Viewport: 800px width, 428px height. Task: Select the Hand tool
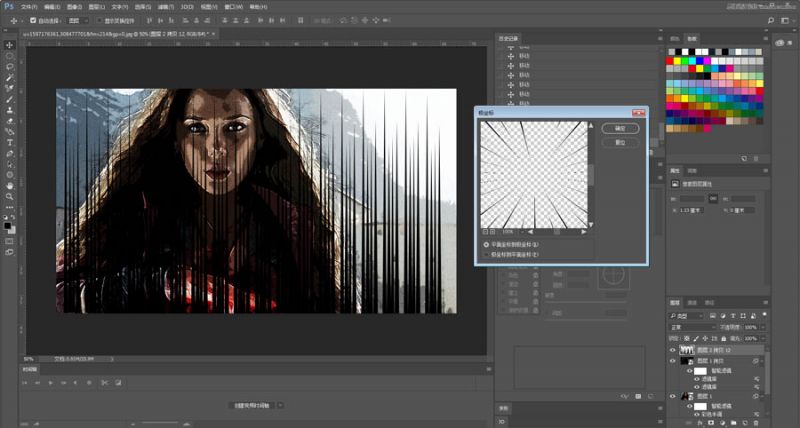pos(10,185)
